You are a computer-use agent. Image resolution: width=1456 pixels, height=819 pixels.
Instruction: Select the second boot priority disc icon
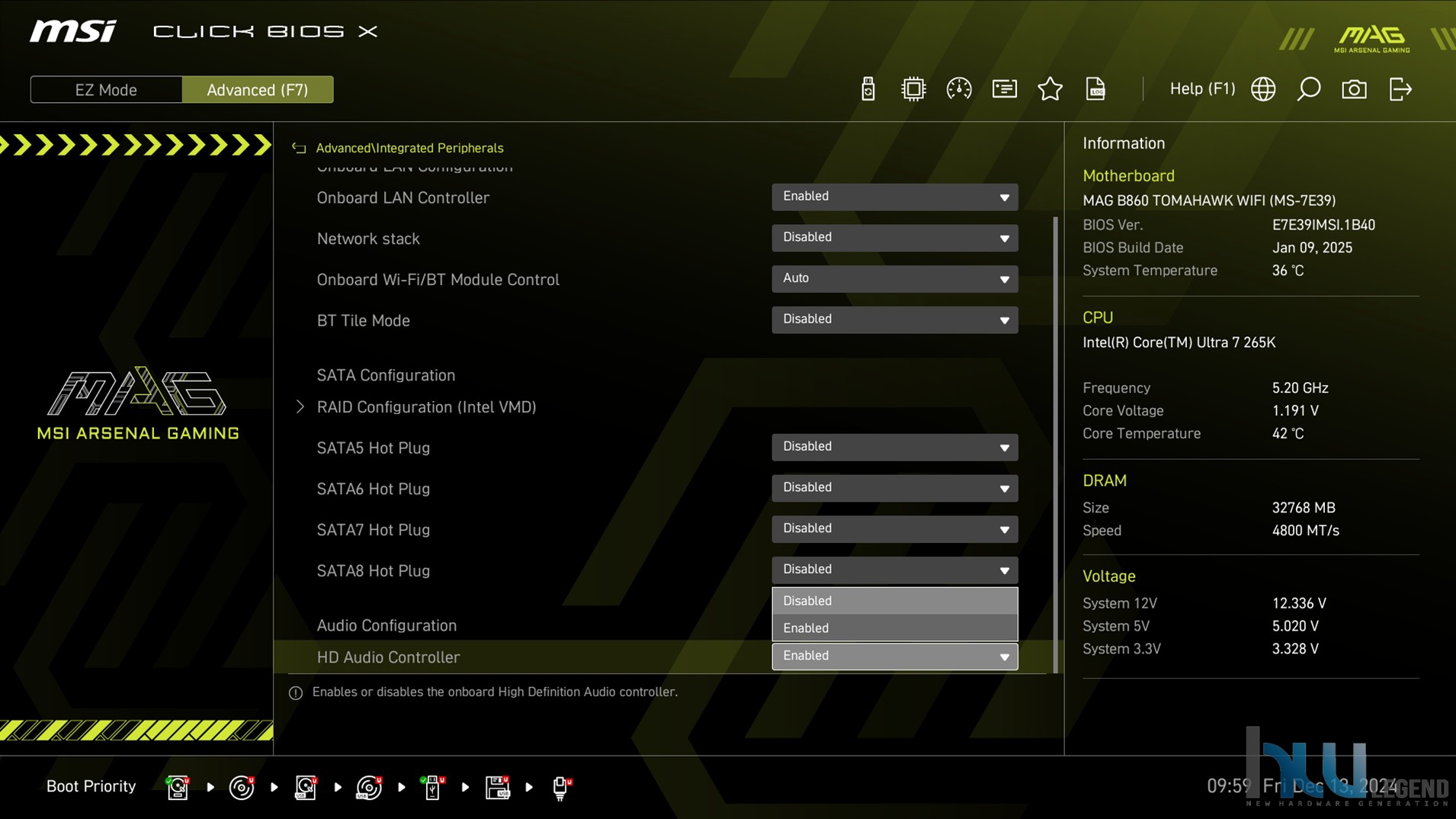[242, 787]
